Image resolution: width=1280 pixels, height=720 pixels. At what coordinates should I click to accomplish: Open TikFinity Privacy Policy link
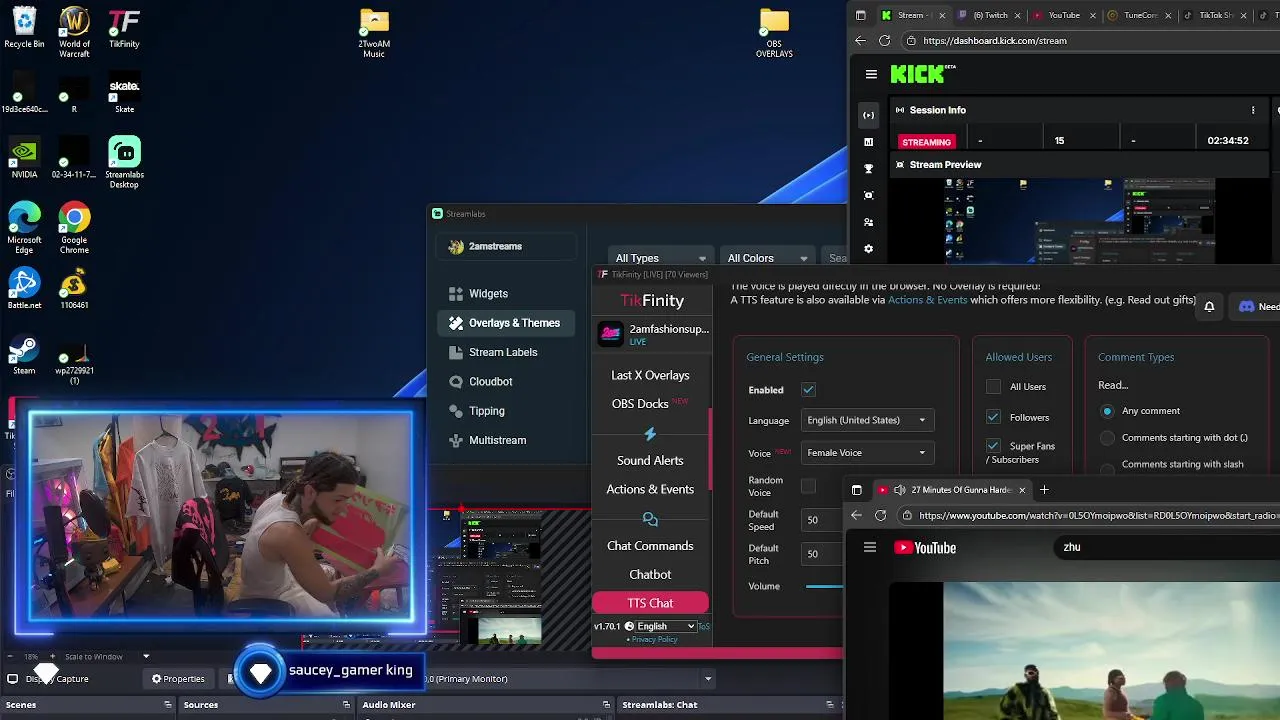point(655,639)
